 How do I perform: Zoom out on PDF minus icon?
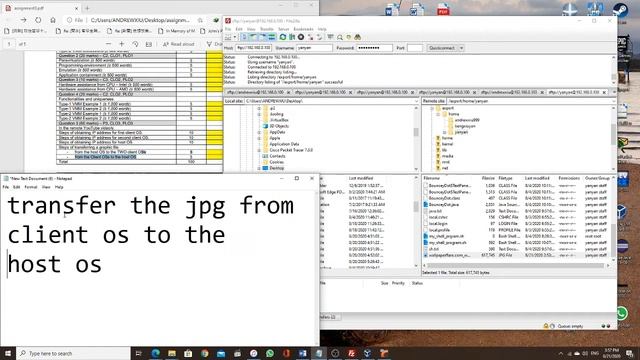[108, 44]
